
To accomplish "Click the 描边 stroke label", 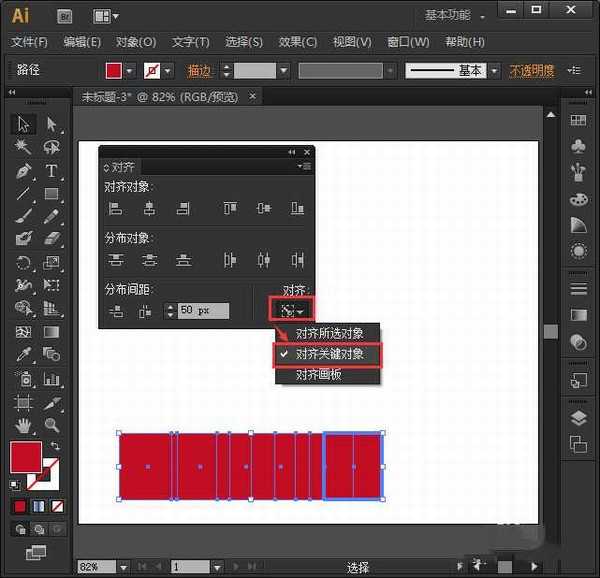I will [199, 71].
